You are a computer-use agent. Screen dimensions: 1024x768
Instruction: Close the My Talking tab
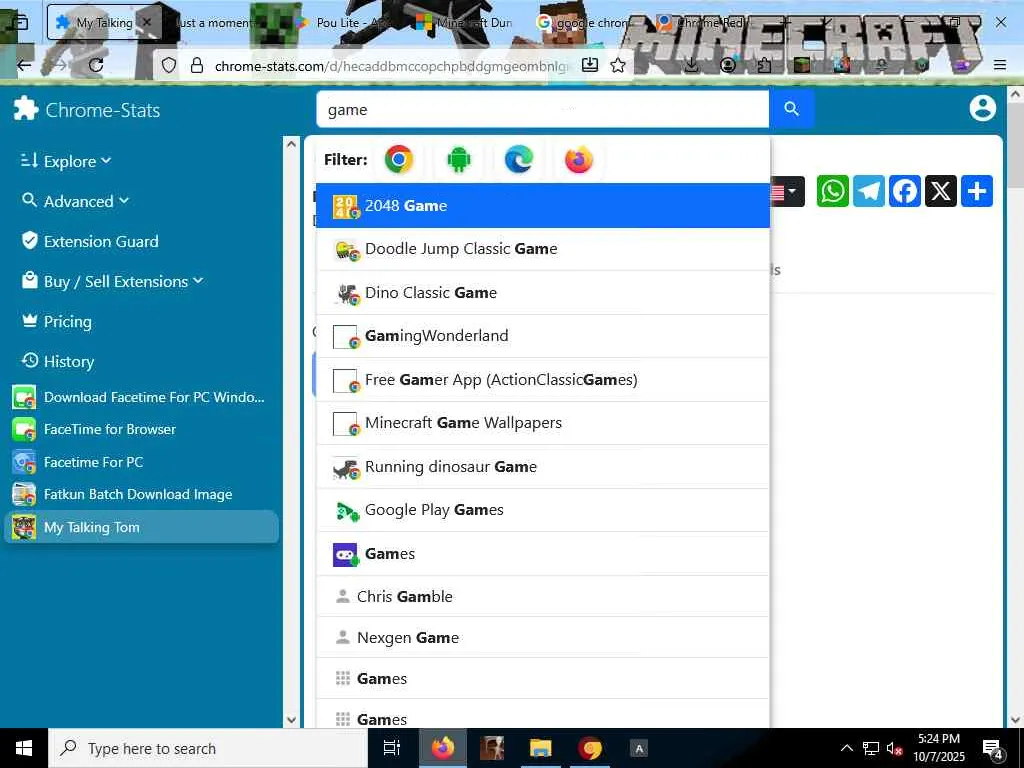pyautogui.click(x=147, y=23)
